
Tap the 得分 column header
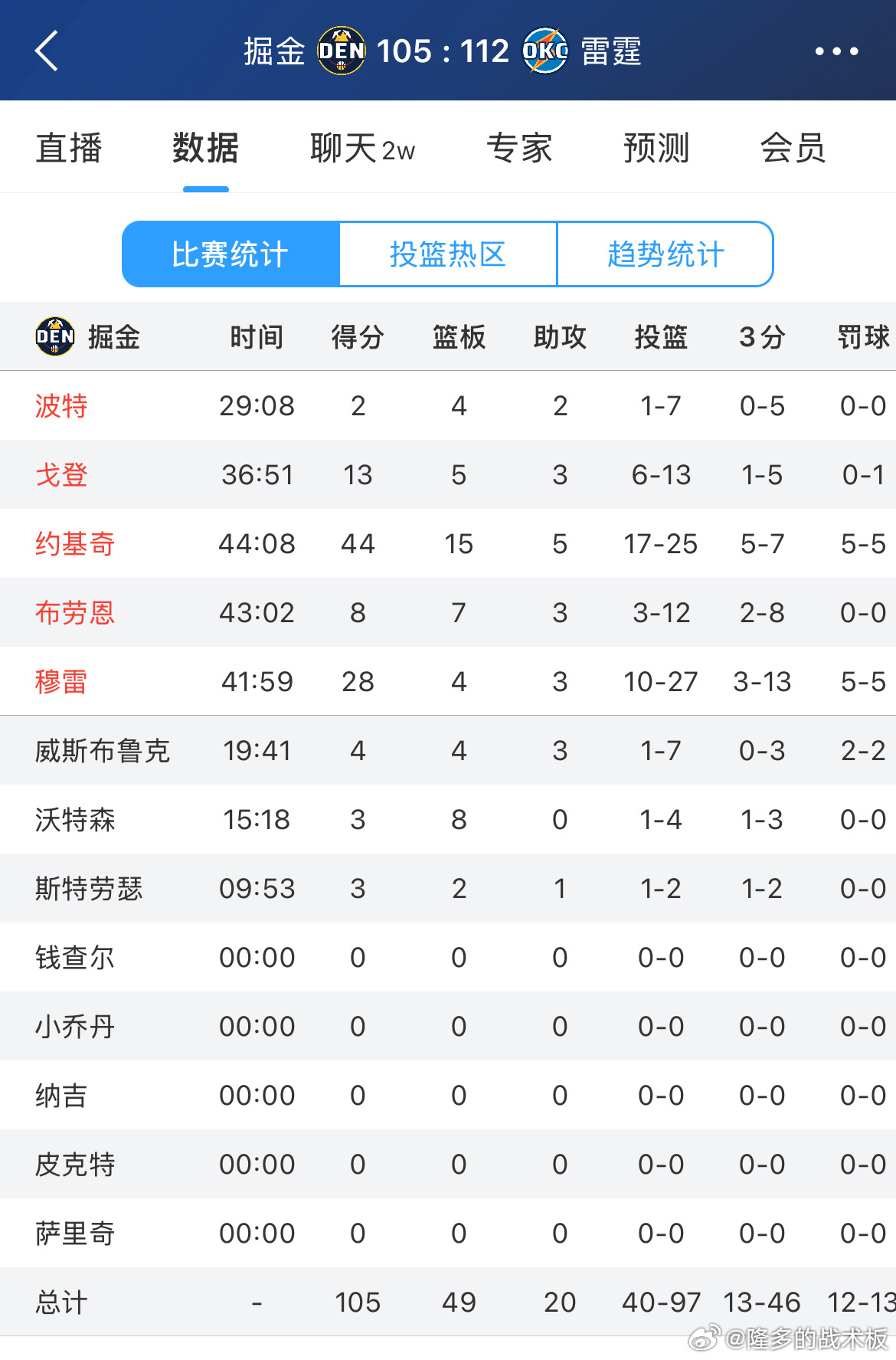358,337
